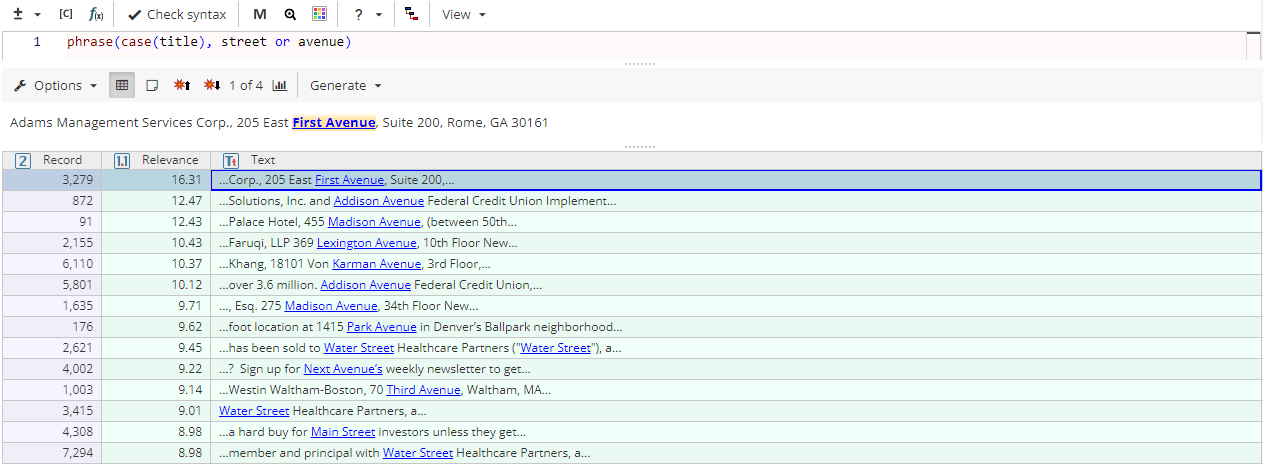Click the Check syntax button
The height and width of the screenshot is (464, 1263).
coord(177,15)
